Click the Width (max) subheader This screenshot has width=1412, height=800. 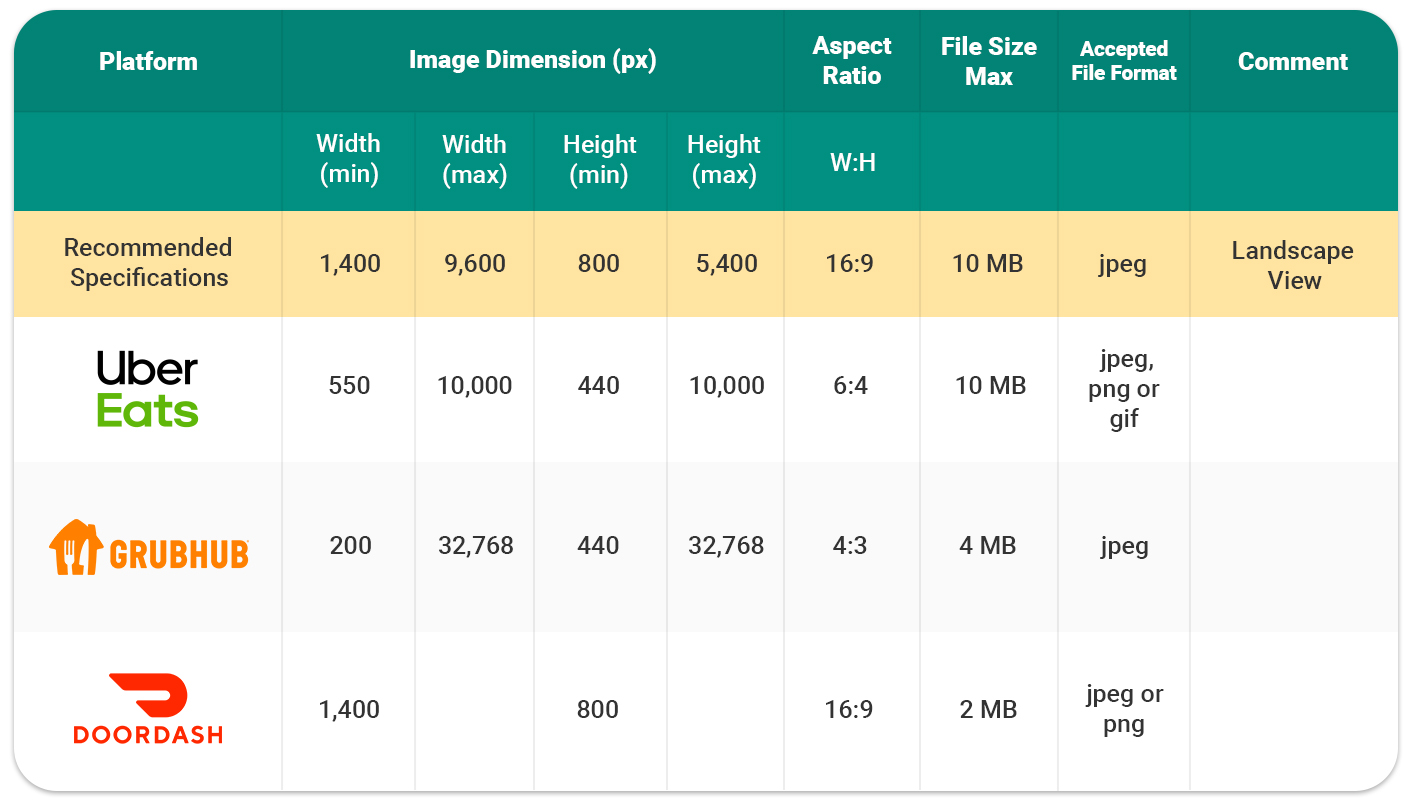pos(474,159)
